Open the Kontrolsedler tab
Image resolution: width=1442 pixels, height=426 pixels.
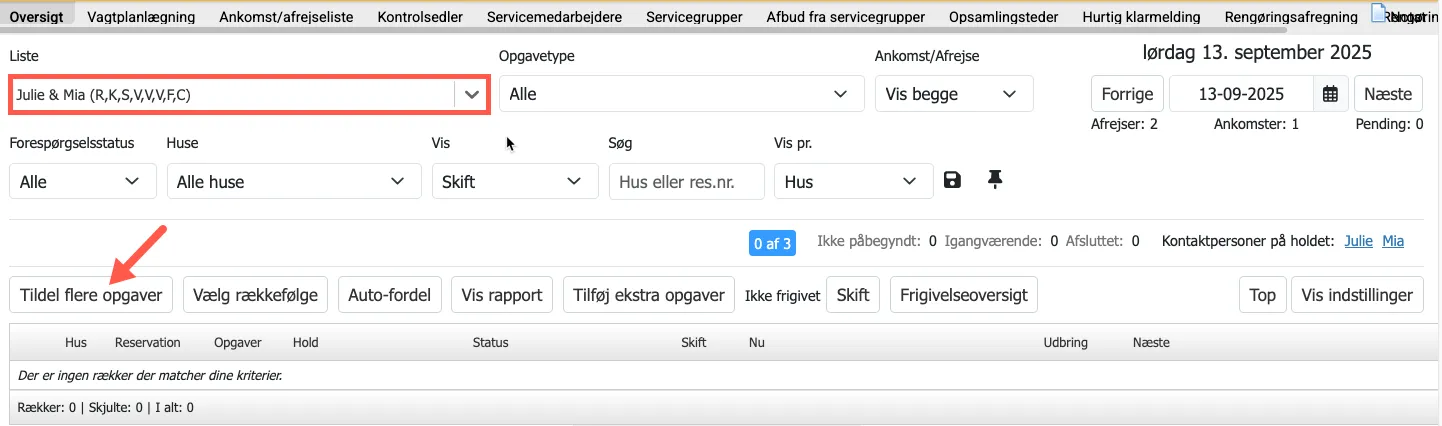point(419,17)
